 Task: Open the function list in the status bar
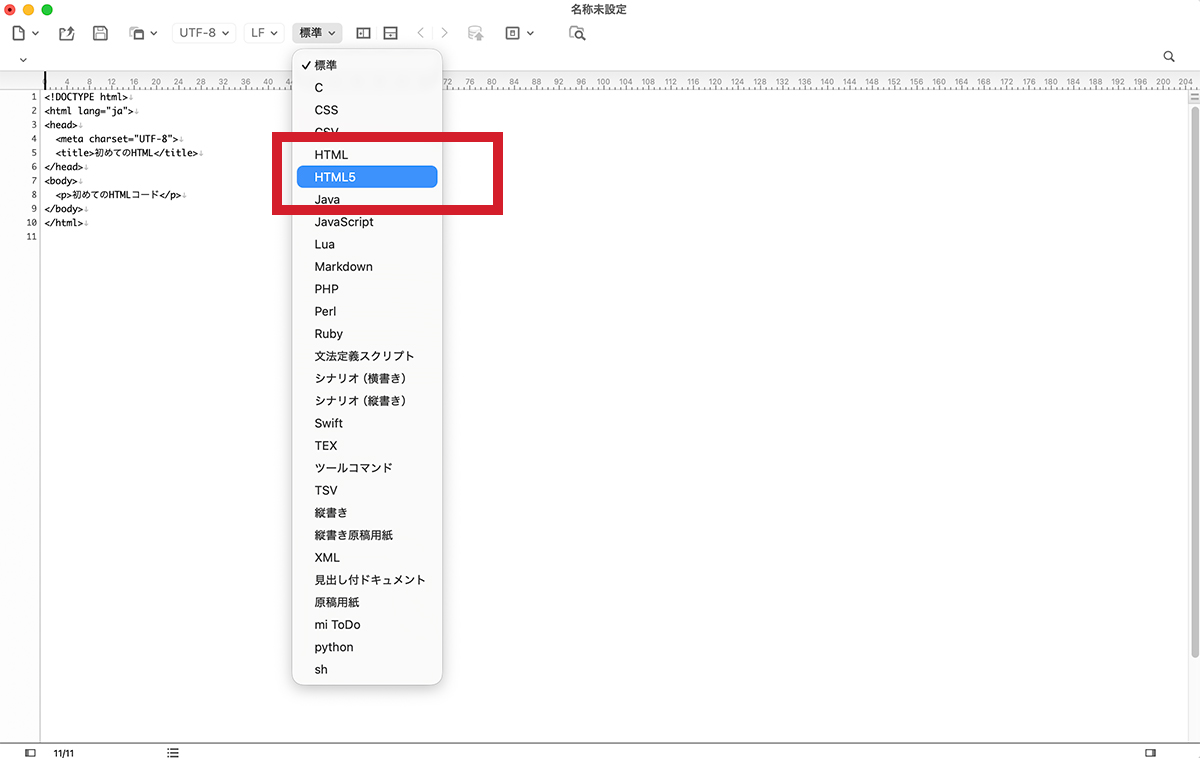click(173, 752)
